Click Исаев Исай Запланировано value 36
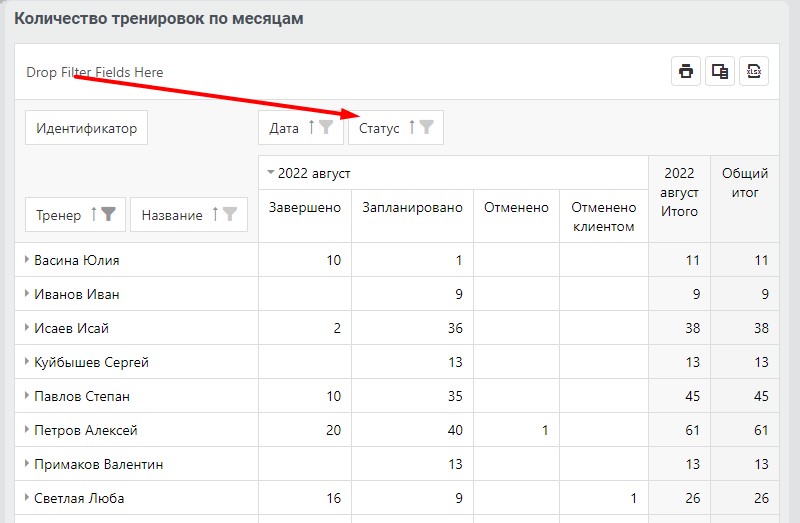This screenshot has height=523, width=800. [x=455, y=328]
